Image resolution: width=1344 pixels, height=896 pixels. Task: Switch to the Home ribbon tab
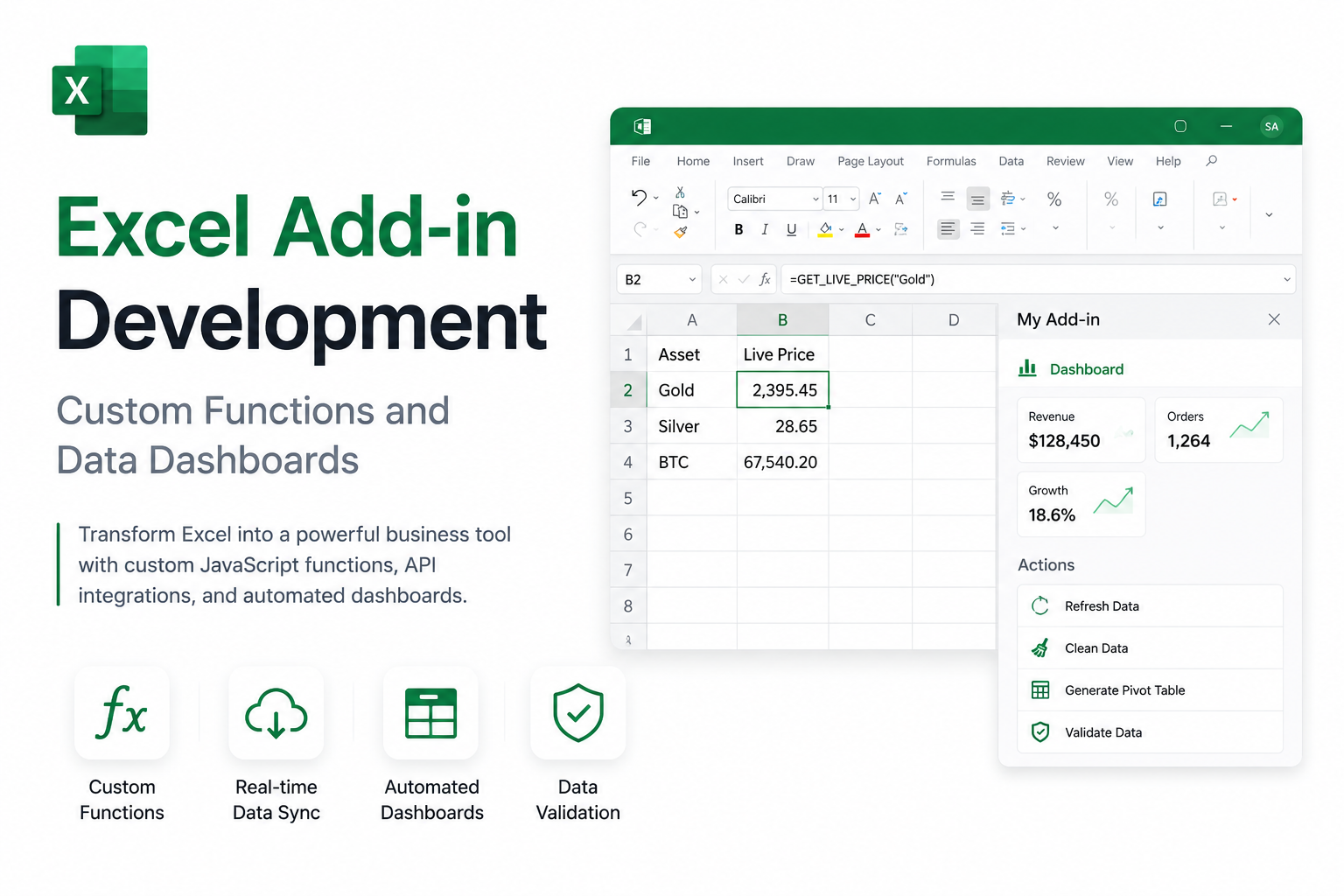[693, 161]
